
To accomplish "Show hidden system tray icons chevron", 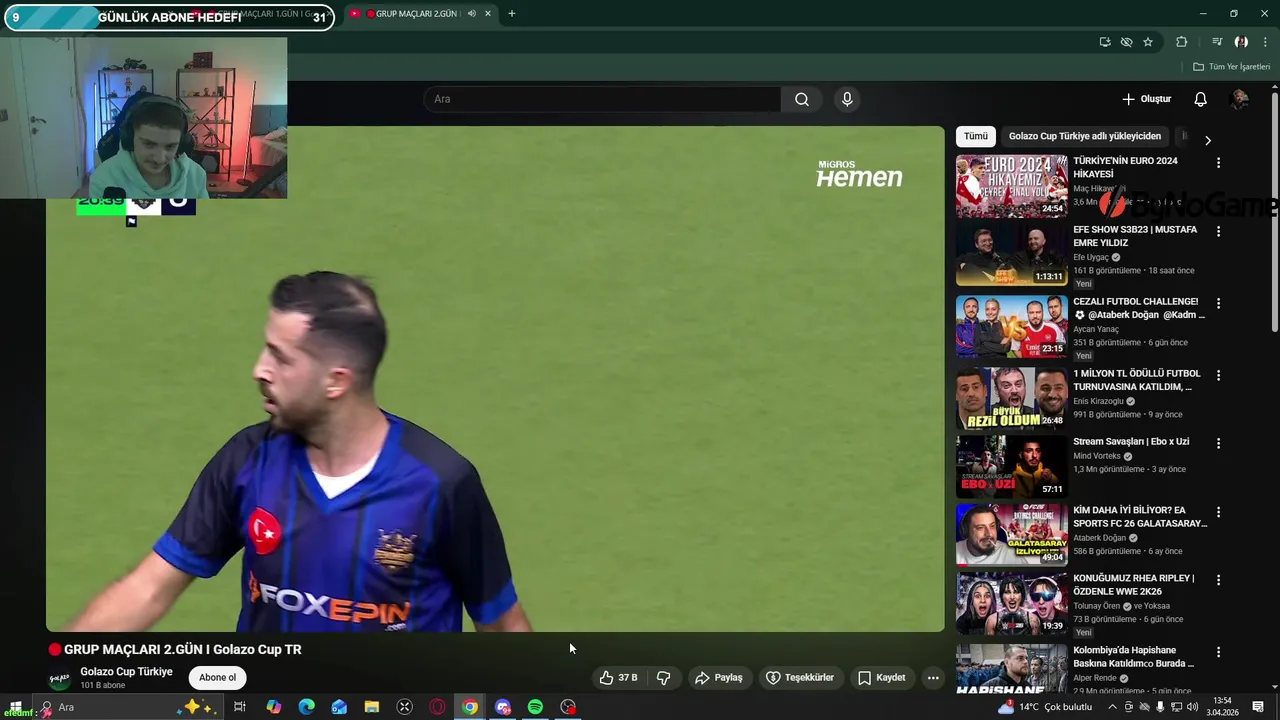I will 1112,707.
